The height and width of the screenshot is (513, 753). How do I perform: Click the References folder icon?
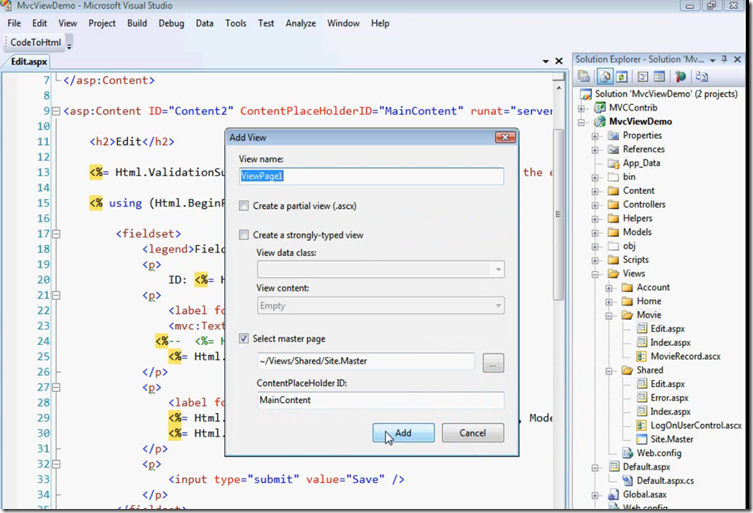[613, 149]
